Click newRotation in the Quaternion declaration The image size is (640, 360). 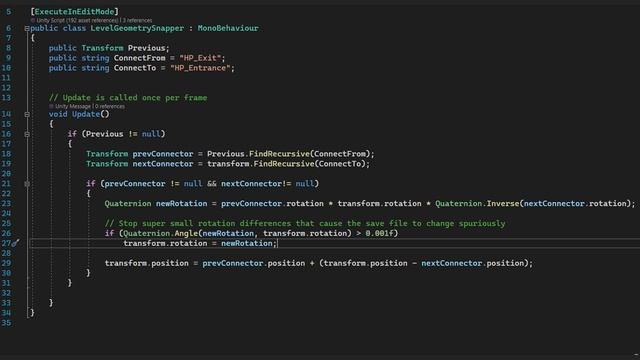click(x=182, y=203)
